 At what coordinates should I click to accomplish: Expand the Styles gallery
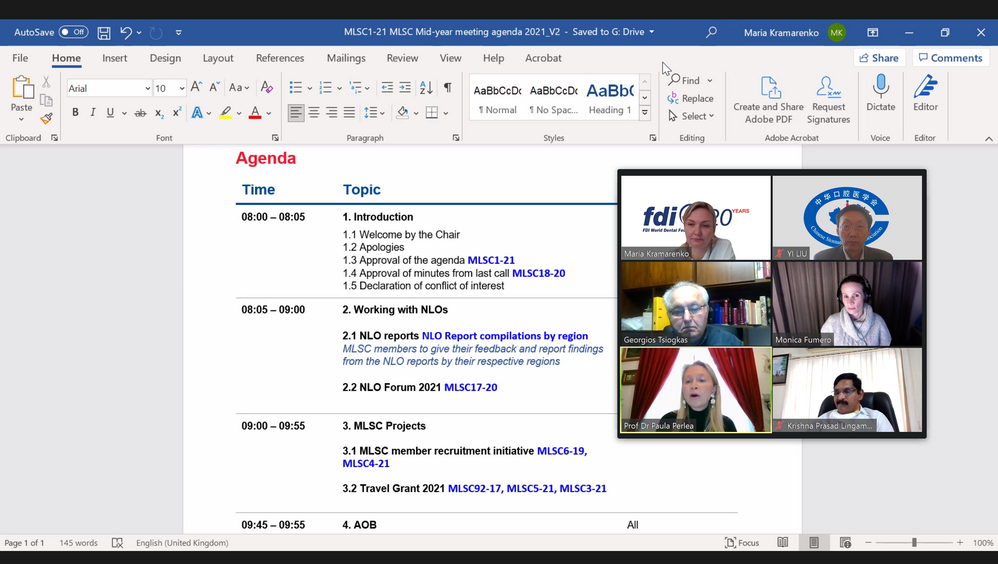pos(644,113)
